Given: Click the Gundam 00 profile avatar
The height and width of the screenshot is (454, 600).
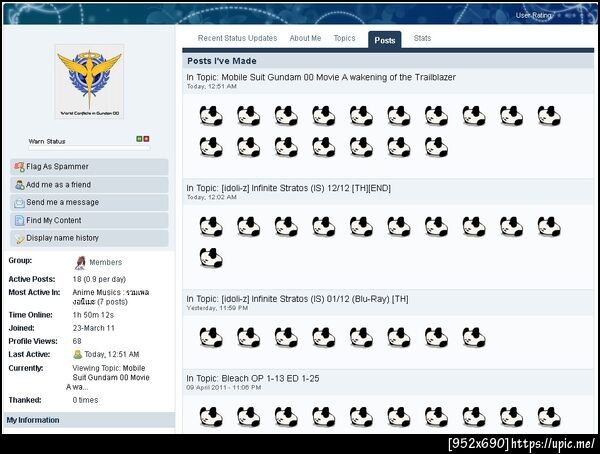Looking at the screenshot, I should (x=90, y=82).
